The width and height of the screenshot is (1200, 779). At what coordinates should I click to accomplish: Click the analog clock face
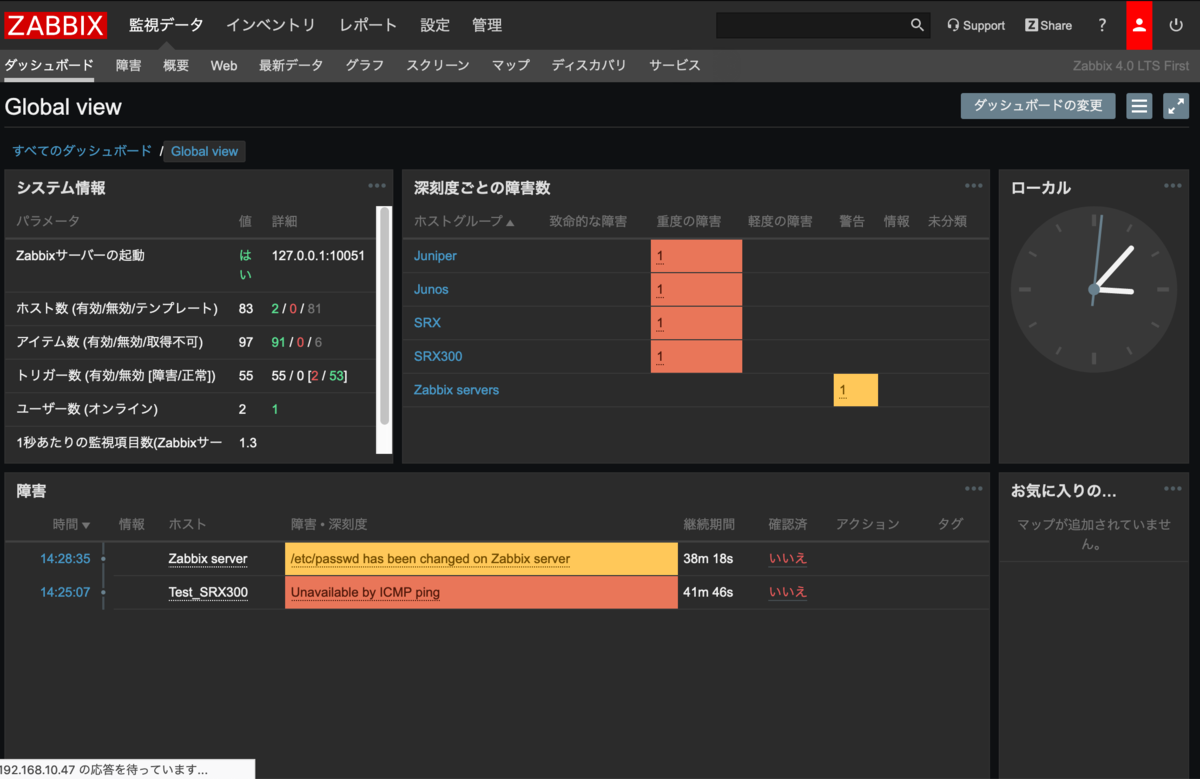[1094, 290]
